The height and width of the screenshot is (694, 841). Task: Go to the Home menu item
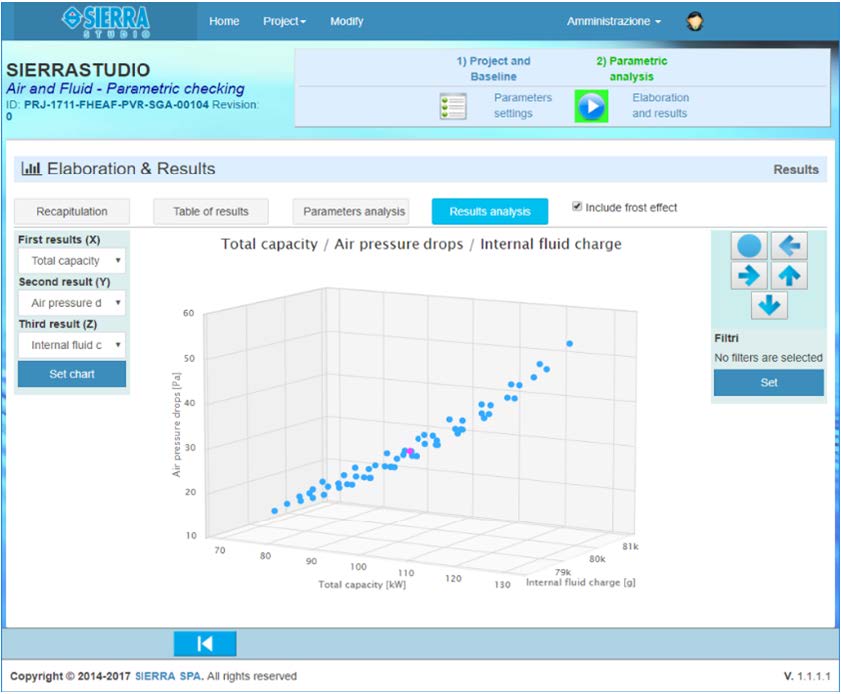pyautogui.click(x=224, y=21)
